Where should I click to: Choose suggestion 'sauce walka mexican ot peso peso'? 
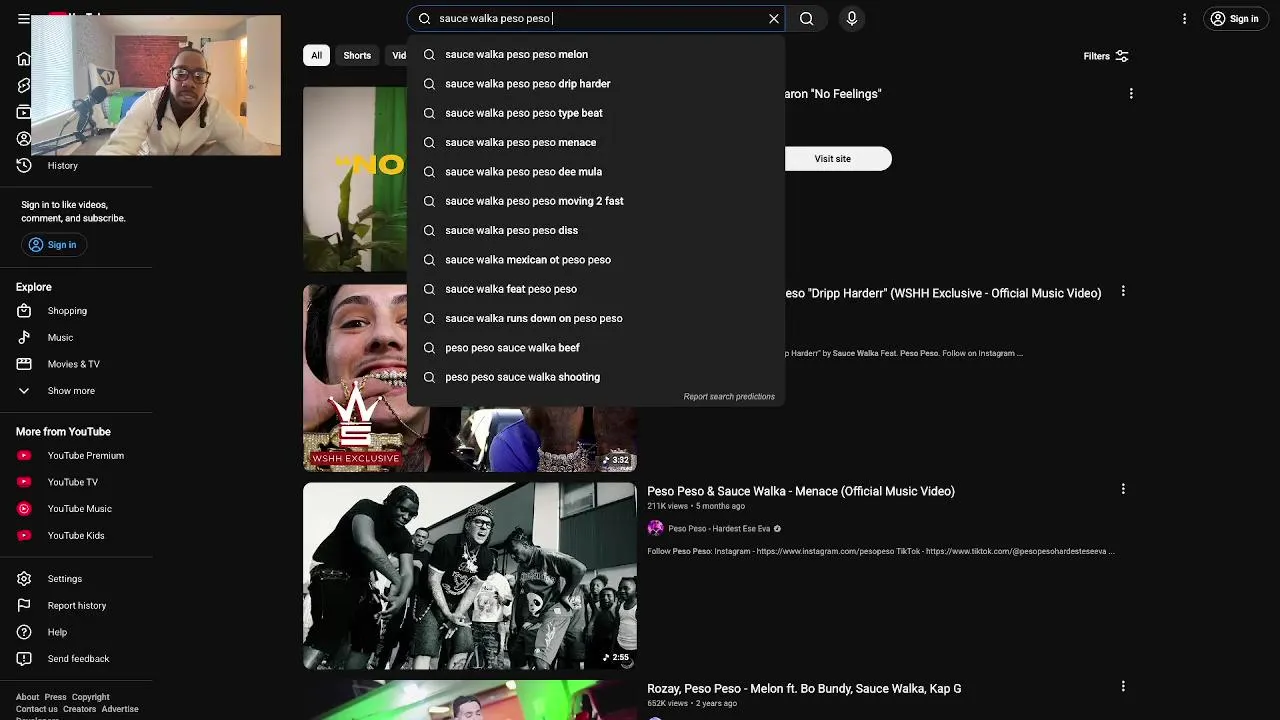[x=596, y=260]
